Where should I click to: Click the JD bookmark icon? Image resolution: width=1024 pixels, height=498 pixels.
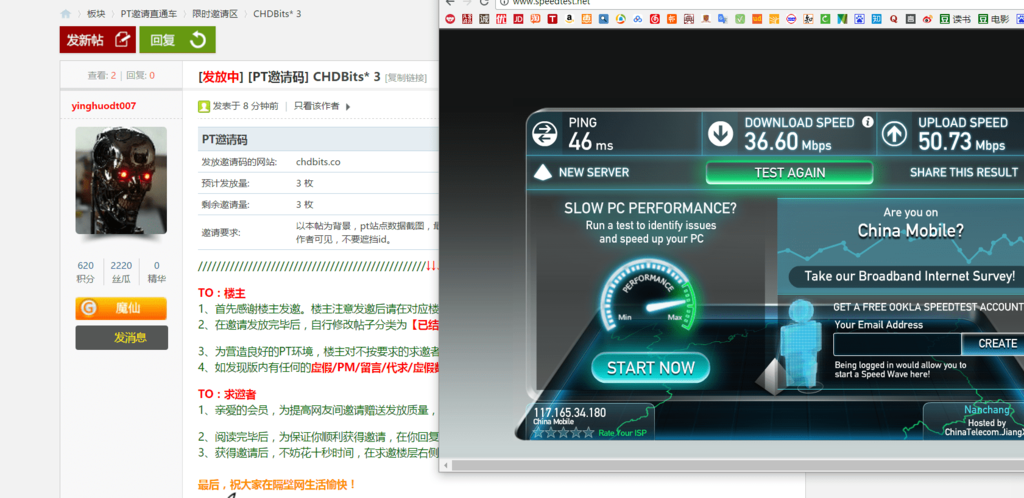[518, 20]
